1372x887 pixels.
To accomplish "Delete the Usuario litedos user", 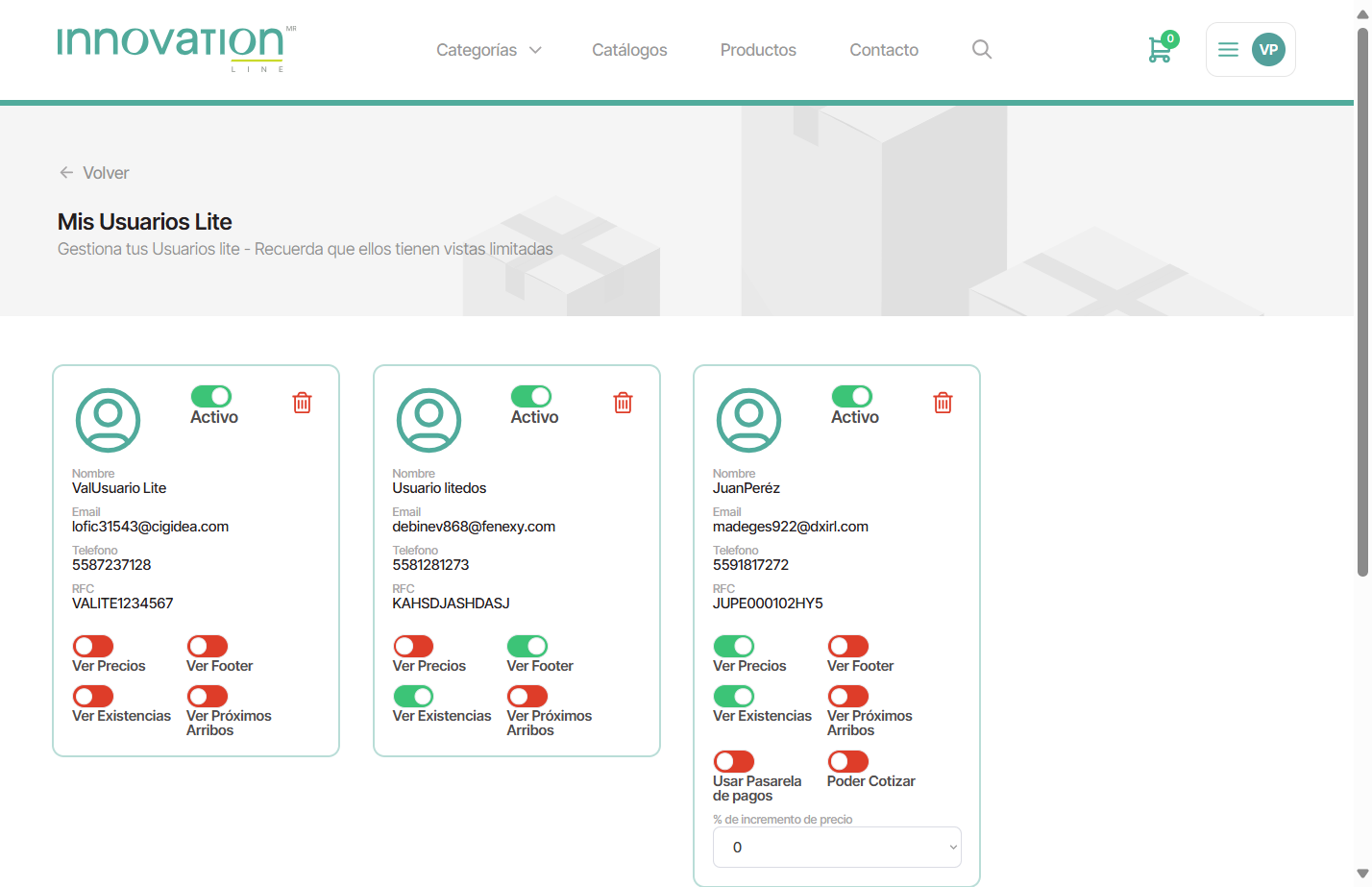I will tap(623, 403).
